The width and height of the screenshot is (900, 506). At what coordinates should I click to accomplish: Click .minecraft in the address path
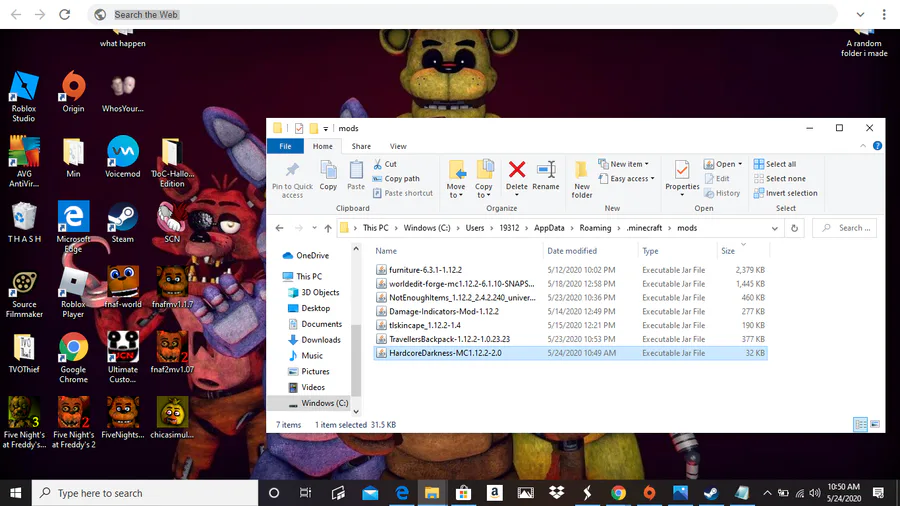click(644, 228)
